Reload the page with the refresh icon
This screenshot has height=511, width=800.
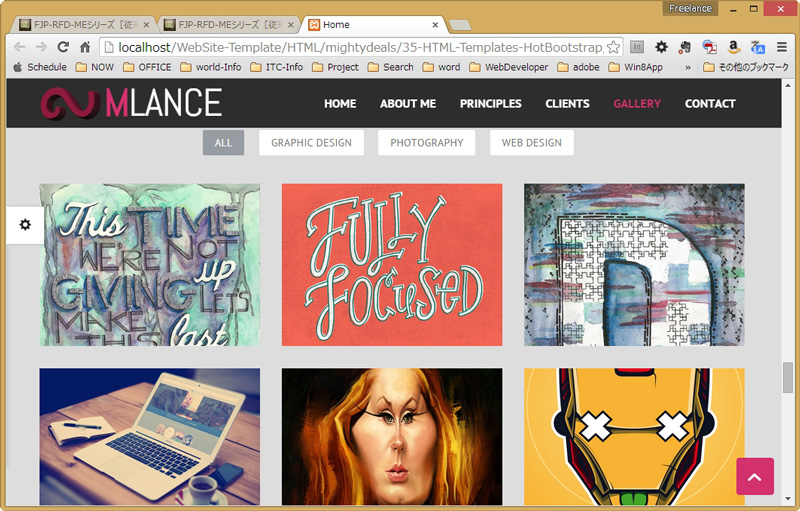(63, 47)
